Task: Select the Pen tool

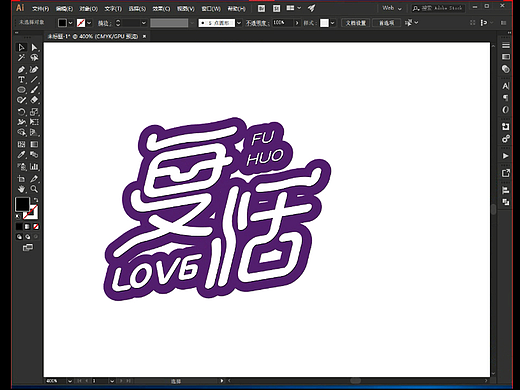Action: pos(21,69)
